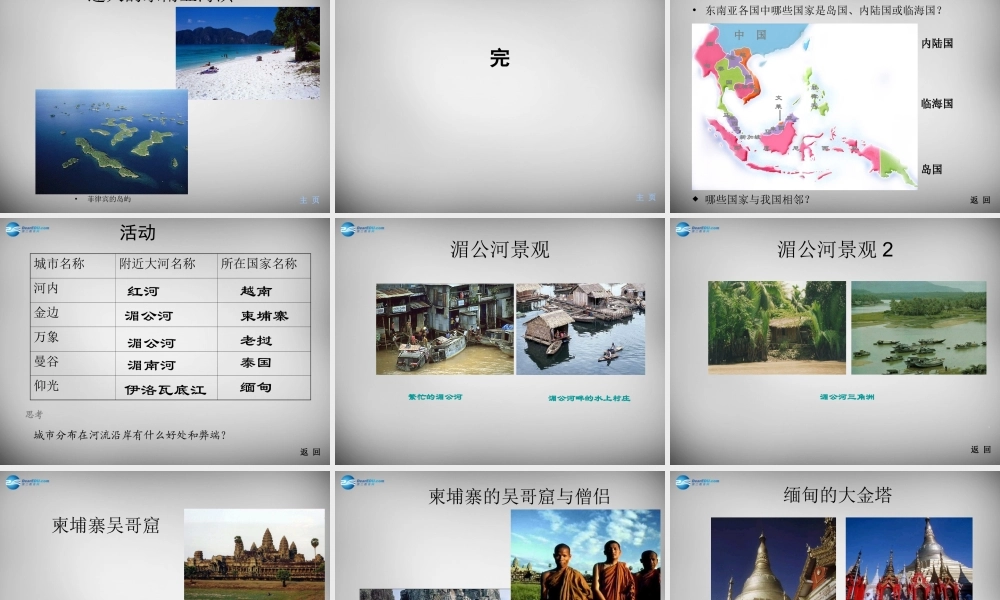
Task: Click 返回 link on the Southeast Asia map slide
Action: click(x=980, y=200)
